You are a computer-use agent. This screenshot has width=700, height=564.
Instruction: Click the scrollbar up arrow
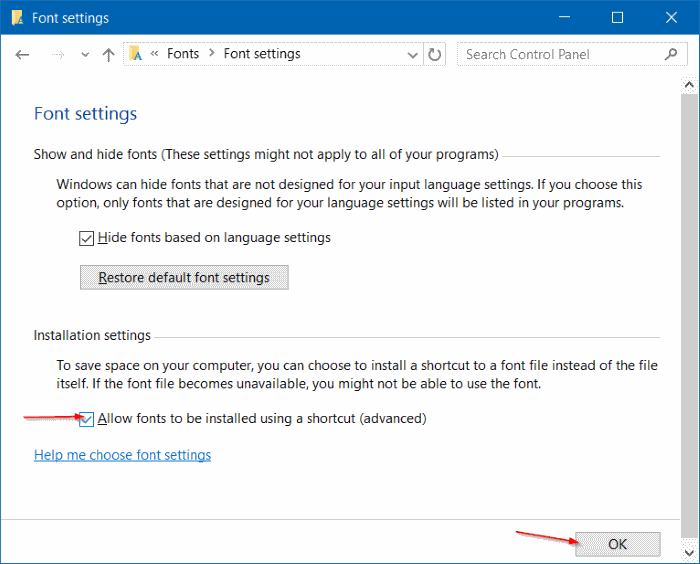(x=689, y=85)
